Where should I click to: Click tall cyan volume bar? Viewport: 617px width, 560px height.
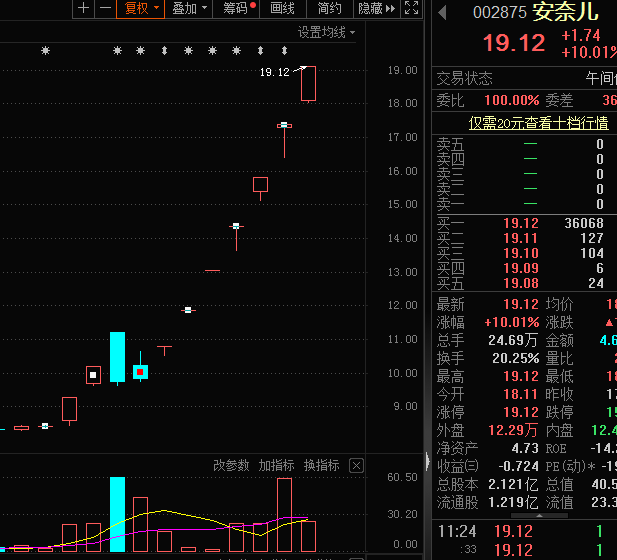coord(117,514)
